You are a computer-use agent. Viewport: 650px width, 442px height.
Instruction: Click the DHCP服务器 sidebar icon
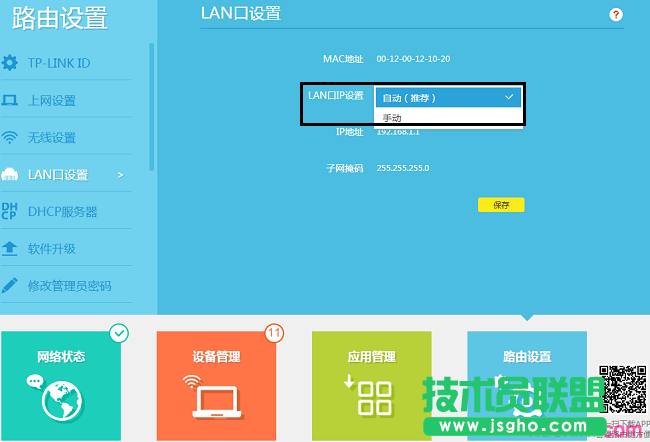pyautogui.click(x=10, y=211)
